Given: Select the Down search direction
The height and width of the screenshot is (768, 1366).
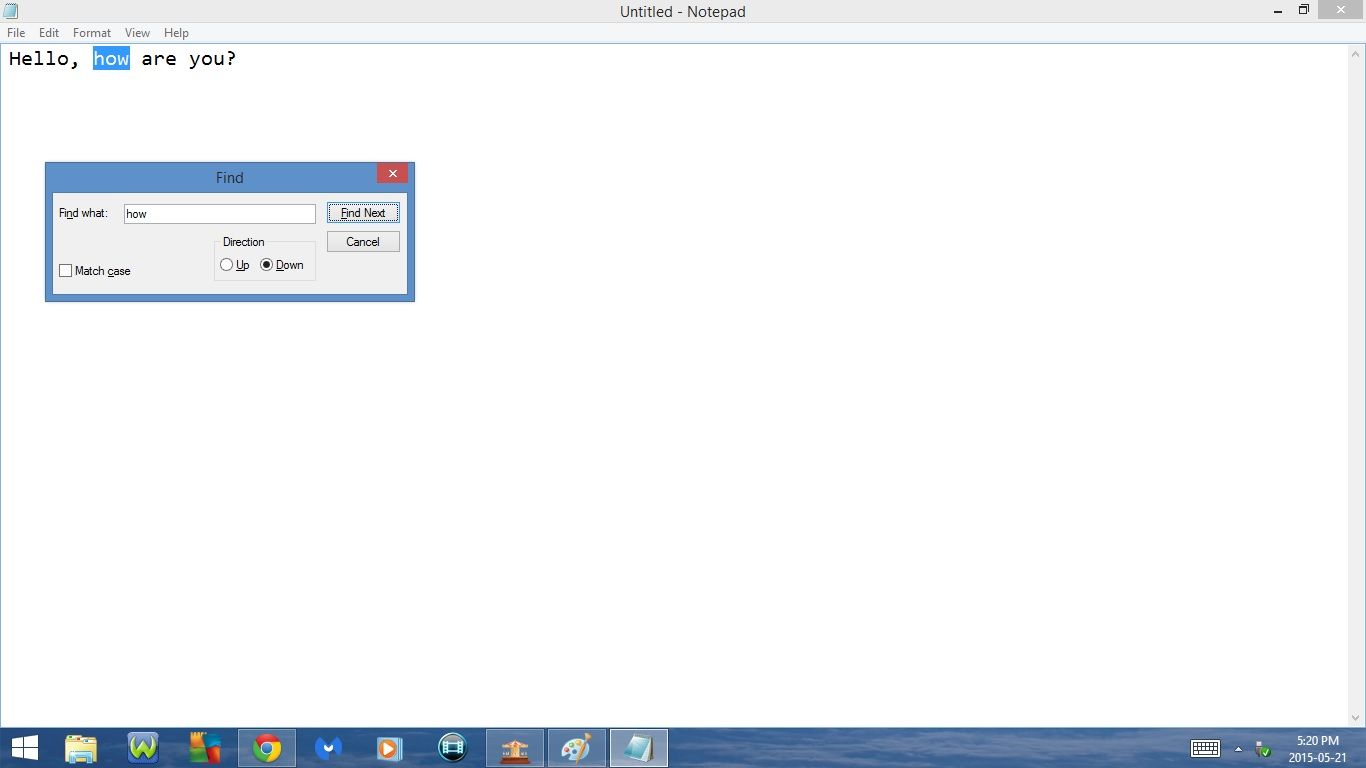Looking at the screenshot, I should coord(266,264).
